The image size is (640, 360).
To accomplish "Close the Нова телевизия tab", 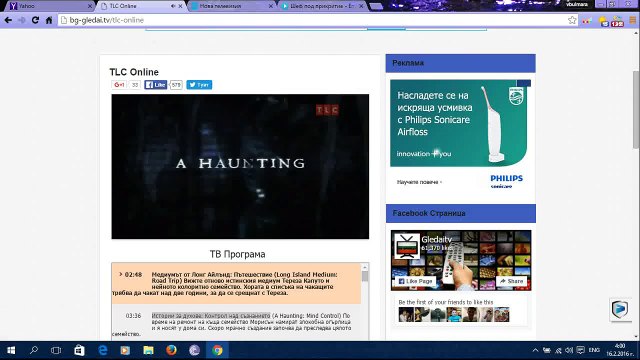I will click(271, 6).
